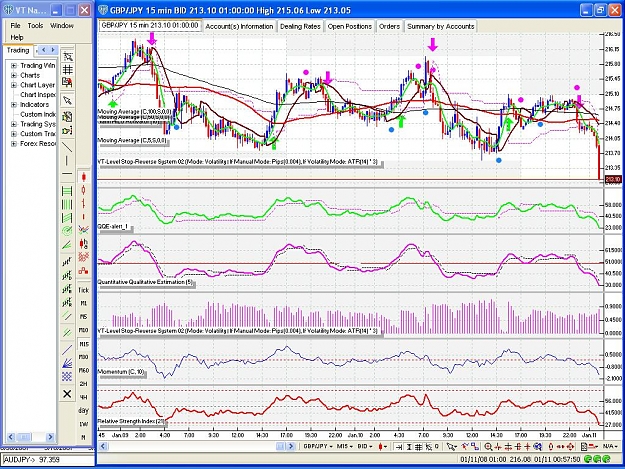Viewport: 625px width, 469px height.
Task: Select the horizontal line drawing tool
Action: coord(67,174)
